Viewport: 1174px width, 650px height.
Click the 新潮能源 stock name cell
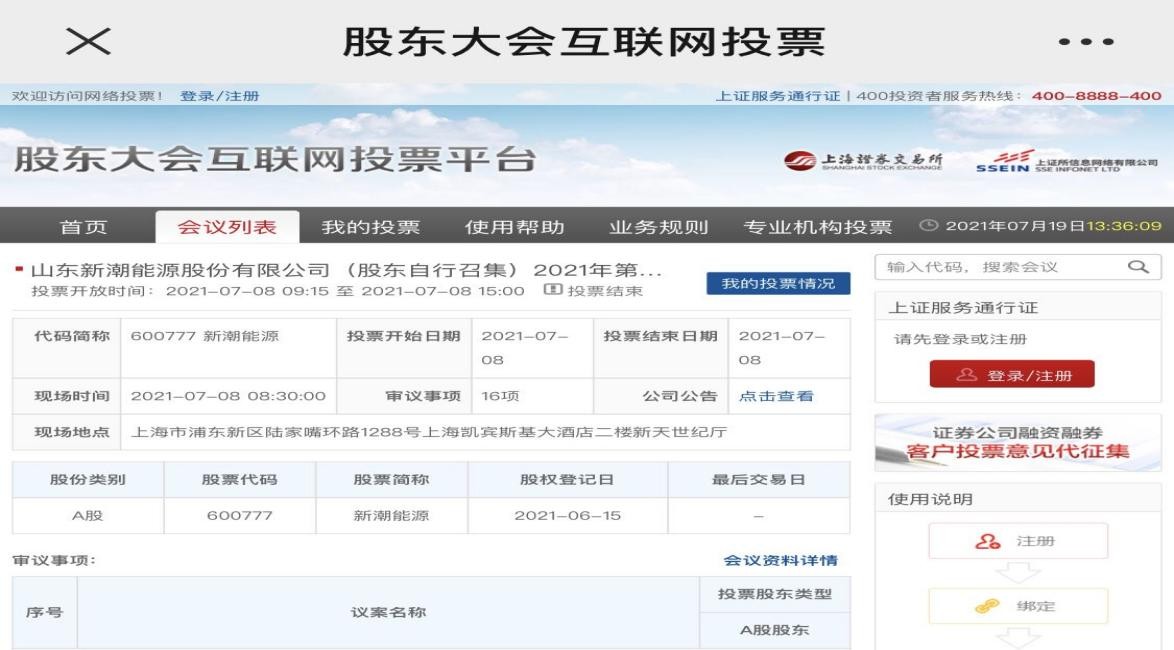coord(392,515)
